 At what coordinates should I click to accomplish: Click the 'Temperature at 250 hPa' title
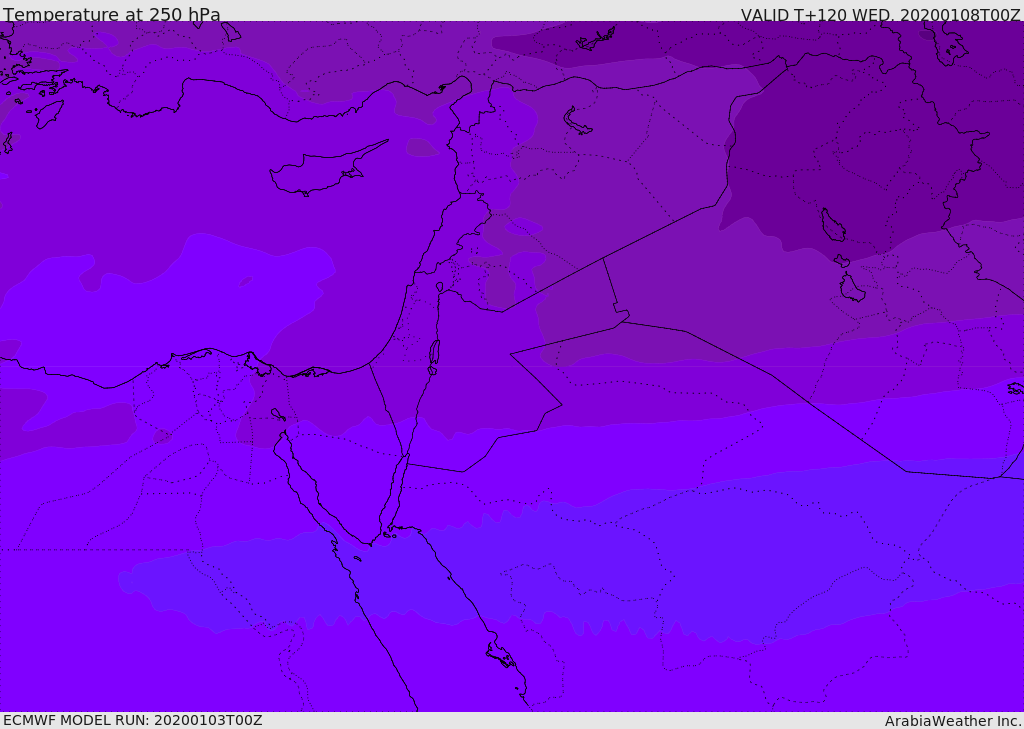click(112, 14)
